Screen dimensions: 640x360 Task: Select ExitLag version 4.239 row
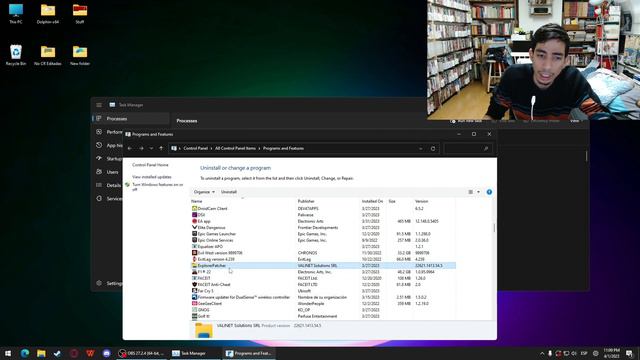323,259
